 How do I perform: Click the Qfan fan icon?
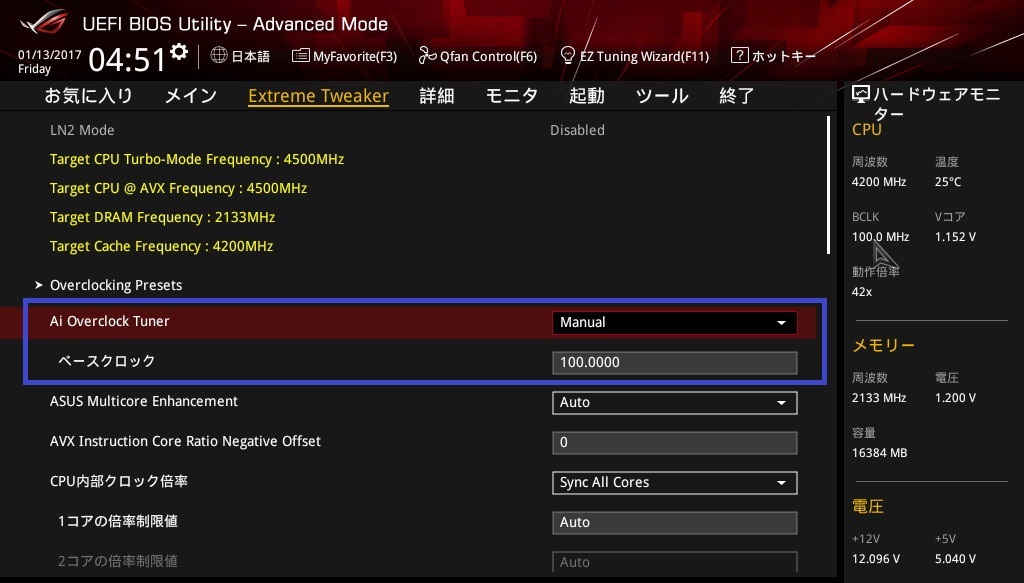[x=427, y=56]
